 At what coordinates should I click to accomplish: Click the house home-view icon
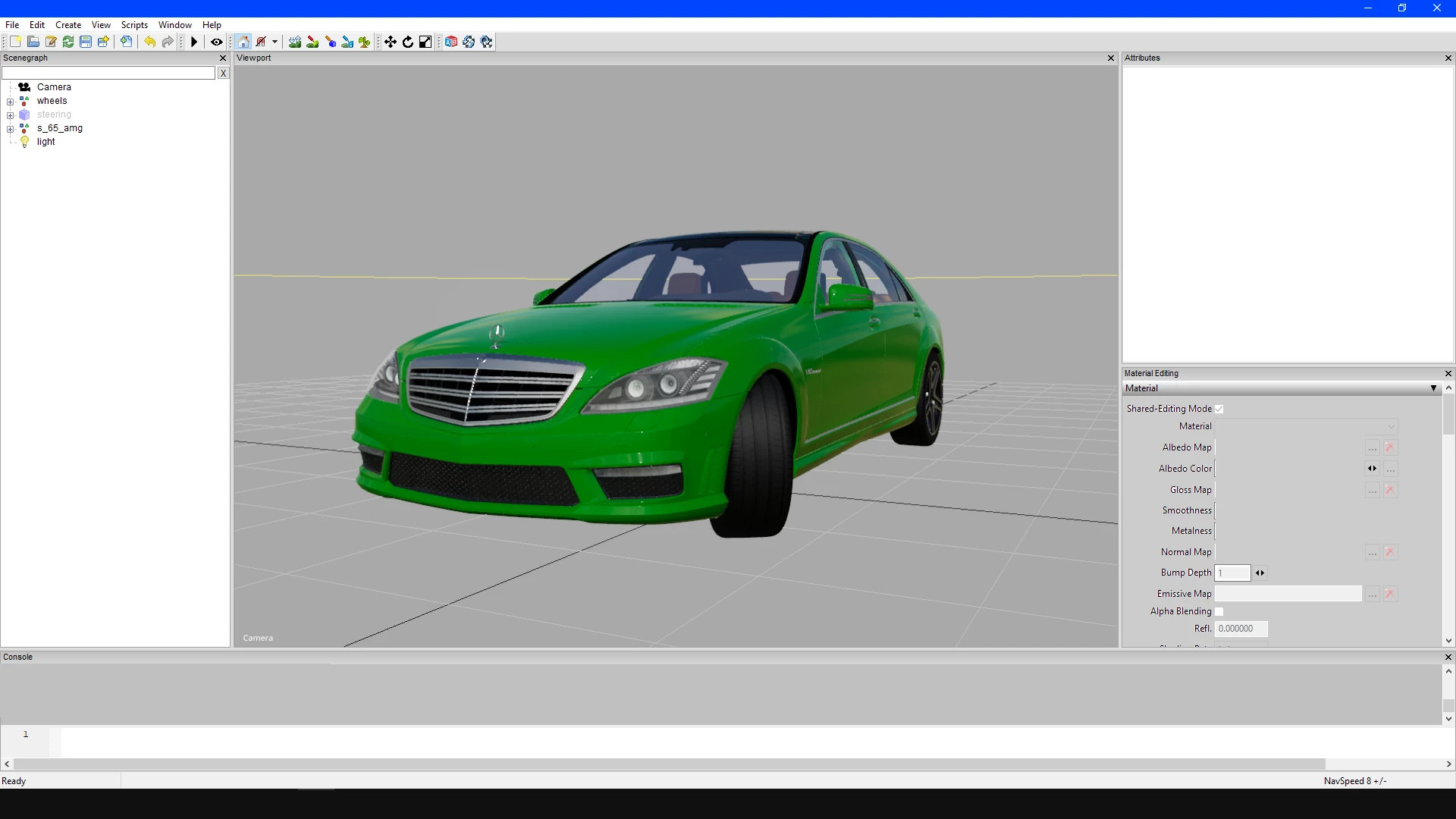pyautogui.click(x=243, y=42)
